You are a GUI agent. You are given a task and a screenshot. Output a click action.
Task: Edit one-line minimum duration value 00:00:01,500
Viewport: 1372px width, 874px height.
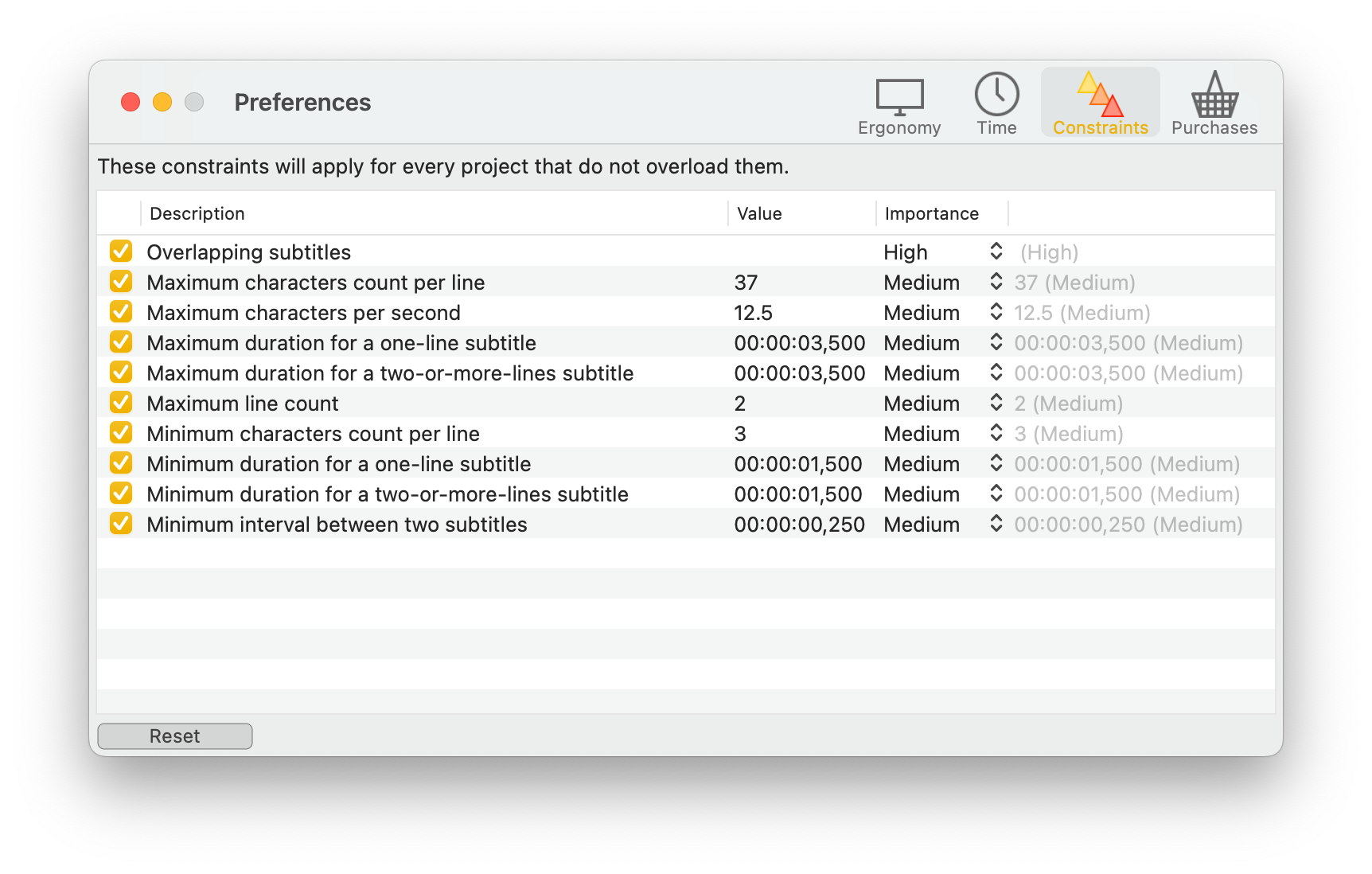[798, 464]
